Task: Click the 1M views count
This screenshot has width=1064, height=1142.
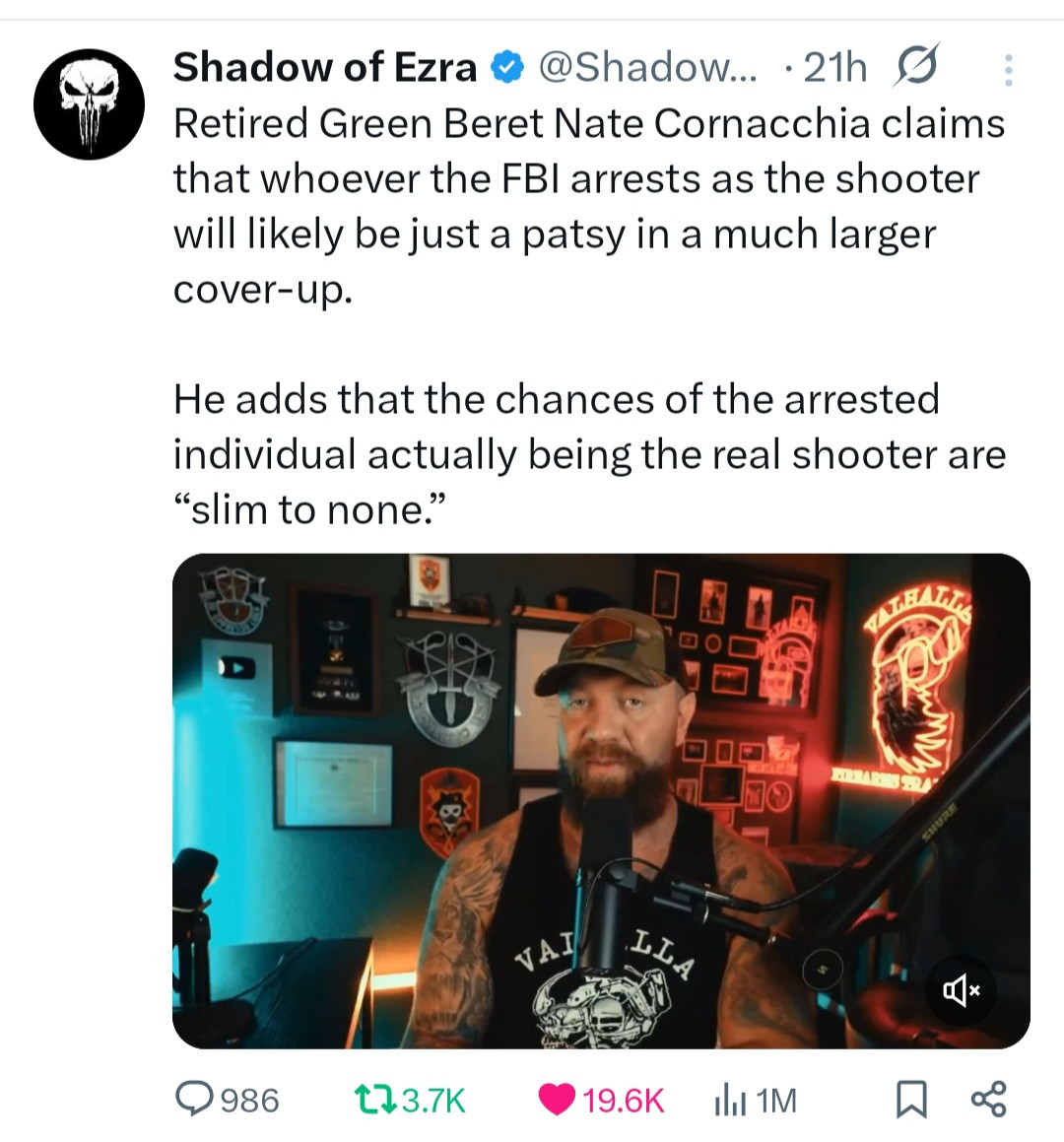Action: point(775,1100)
